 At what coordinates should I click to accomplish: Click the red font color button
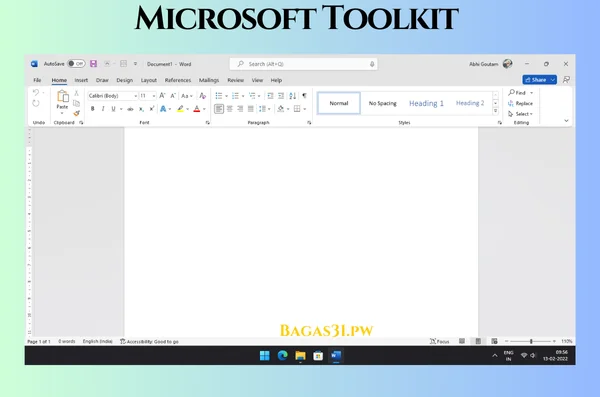(197, 109)
